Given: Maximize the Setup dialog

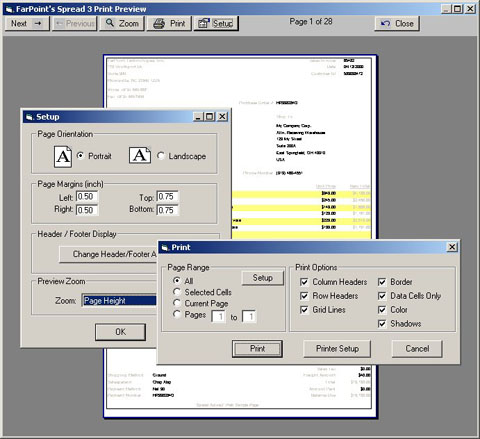Looking at the screenshot, I should (209, 117).
